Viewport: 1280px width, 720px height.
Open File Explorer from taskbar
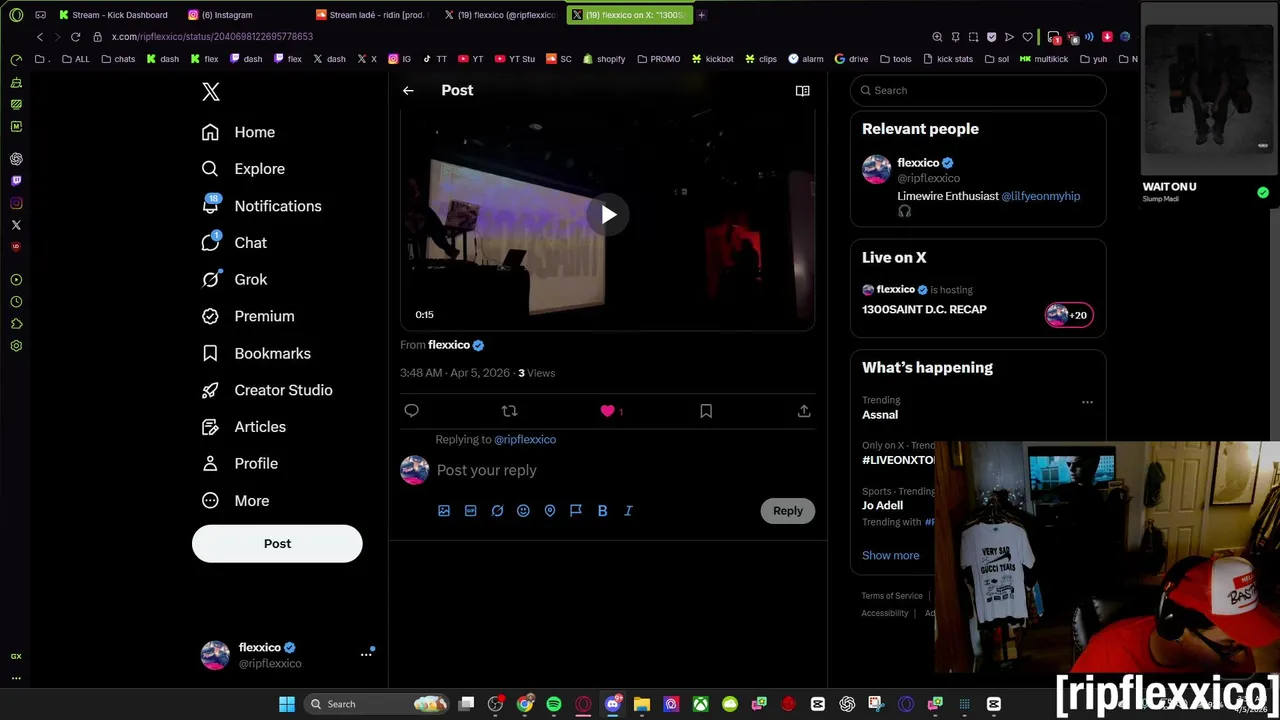[642, 704]
